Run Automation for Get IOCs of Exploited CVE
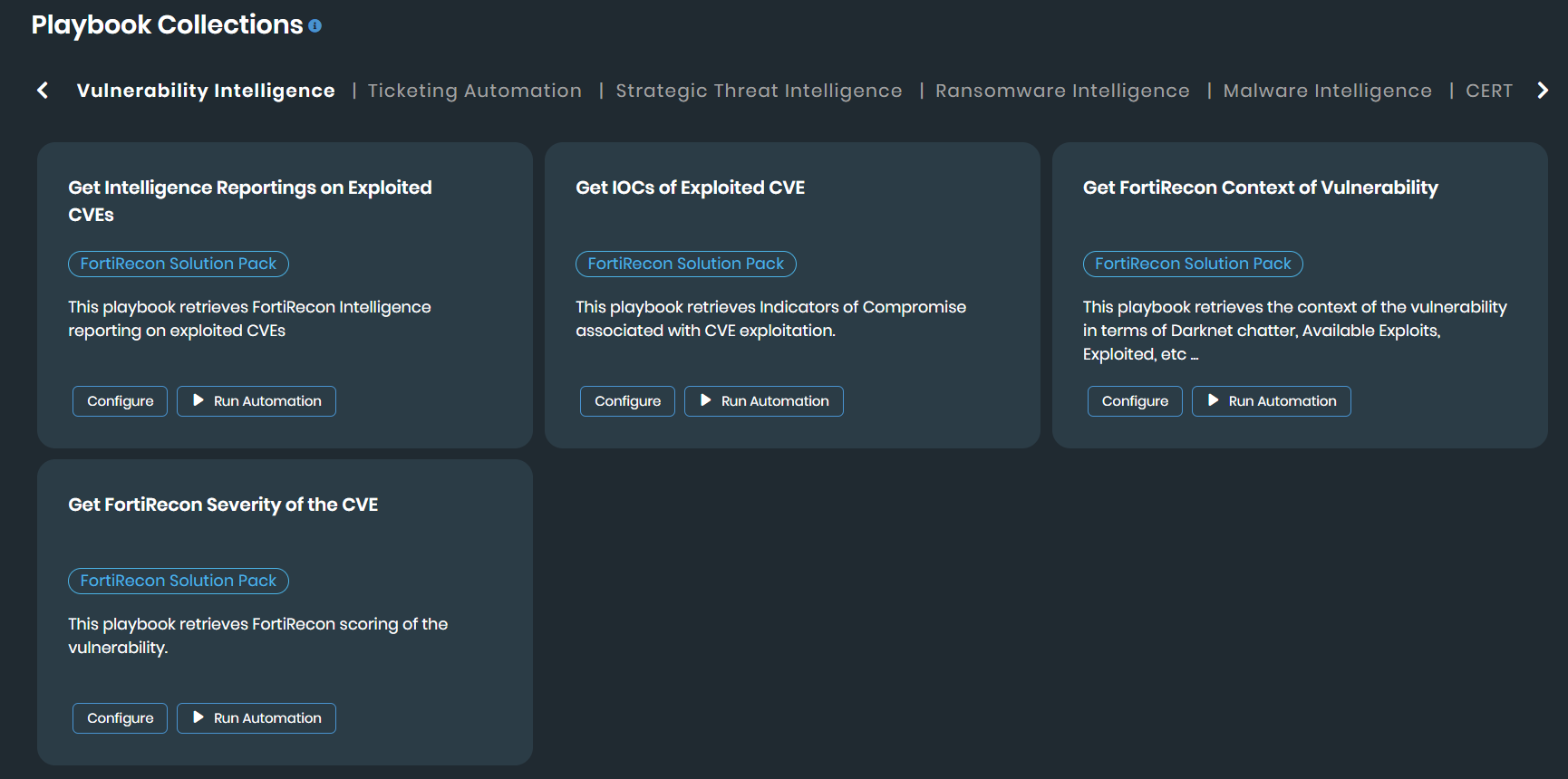Image resolution: width=1568 pixels, height=779 pixels. (764, 401)
